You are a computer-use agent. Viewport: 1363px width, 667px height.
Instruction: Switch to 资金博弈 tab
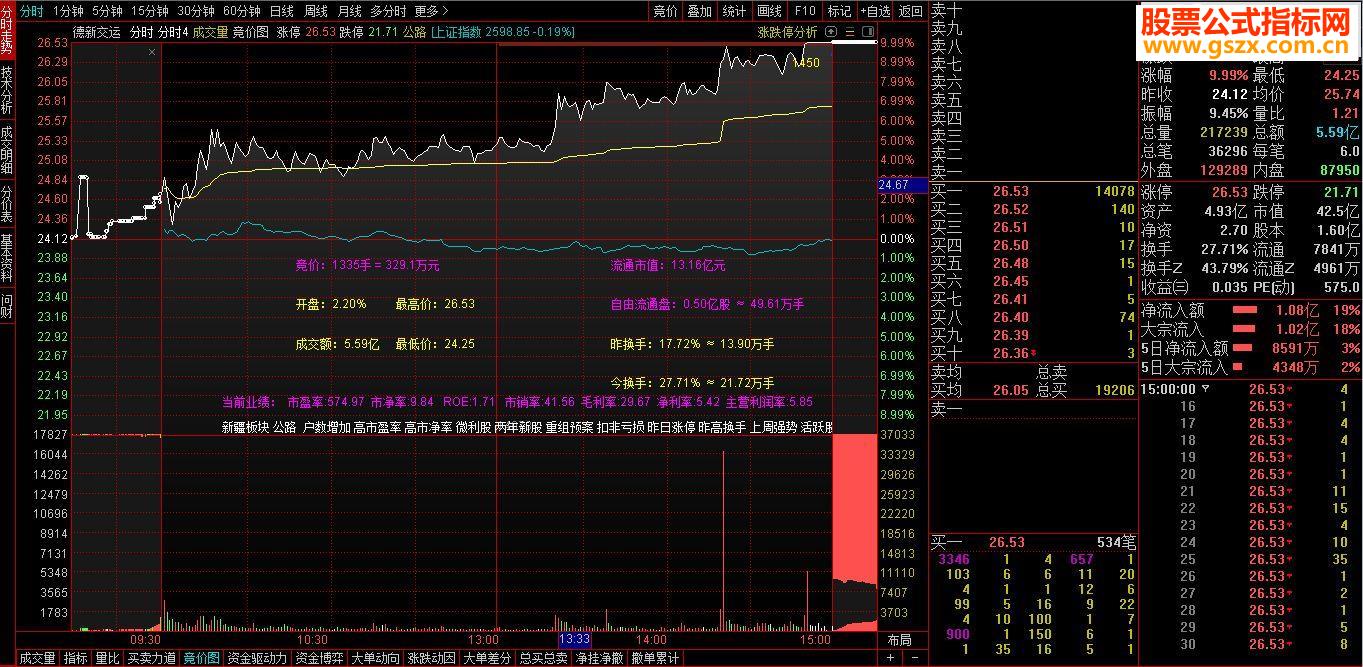pyautogui.click(x=319, y=658)
